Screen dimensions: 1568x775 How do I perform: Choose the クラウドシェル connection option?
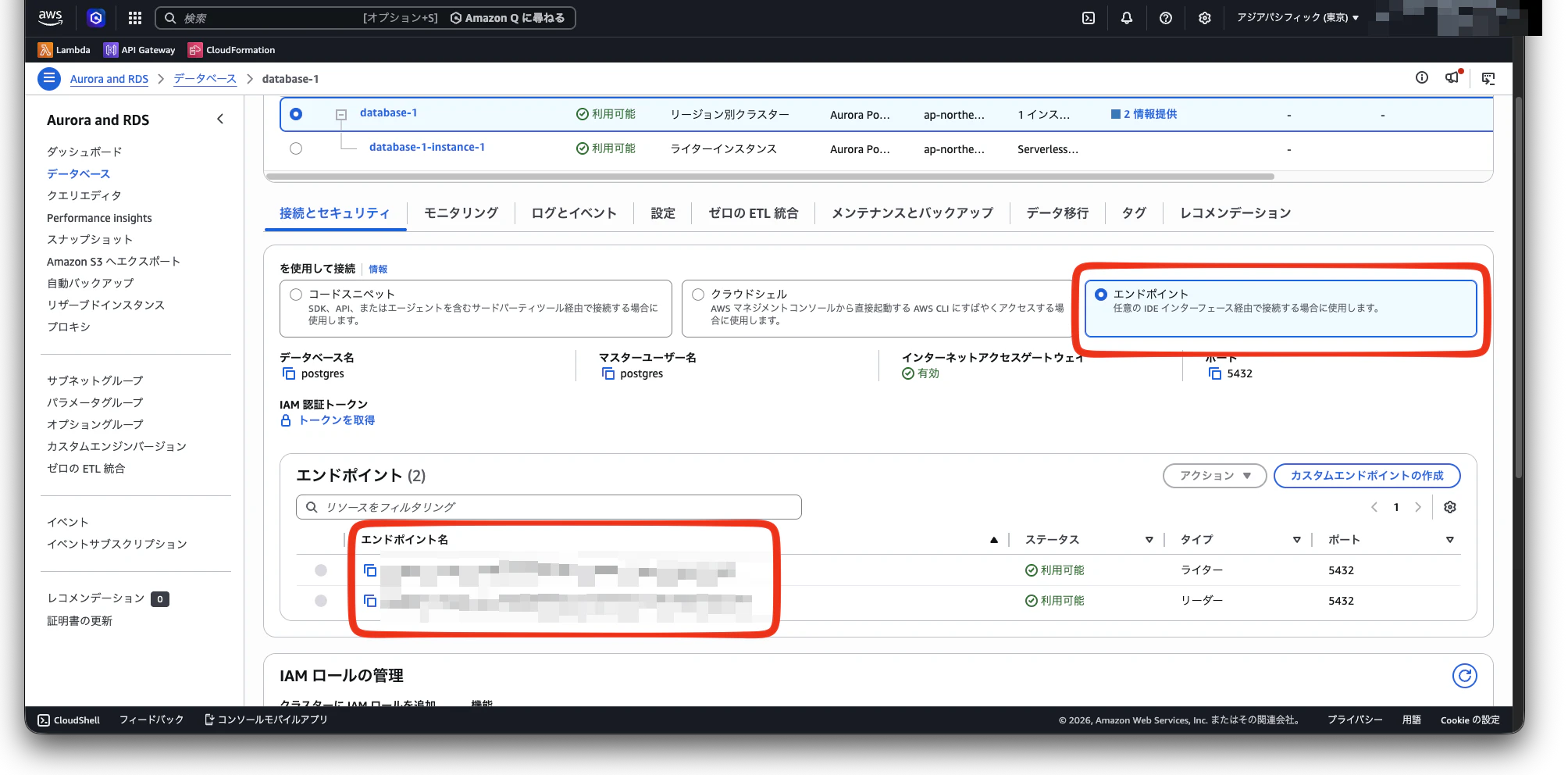698,295
